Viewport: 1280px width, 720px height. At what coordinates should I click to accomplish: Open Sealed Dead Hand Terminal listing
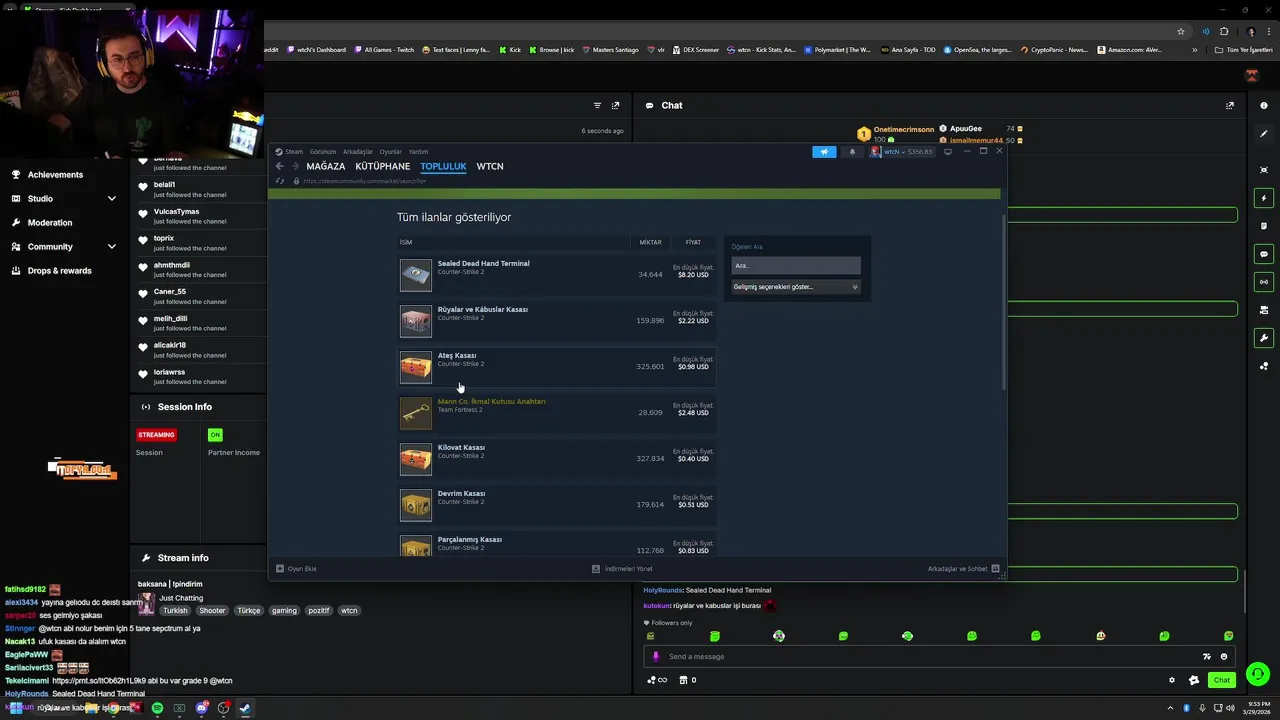(557, 275)
